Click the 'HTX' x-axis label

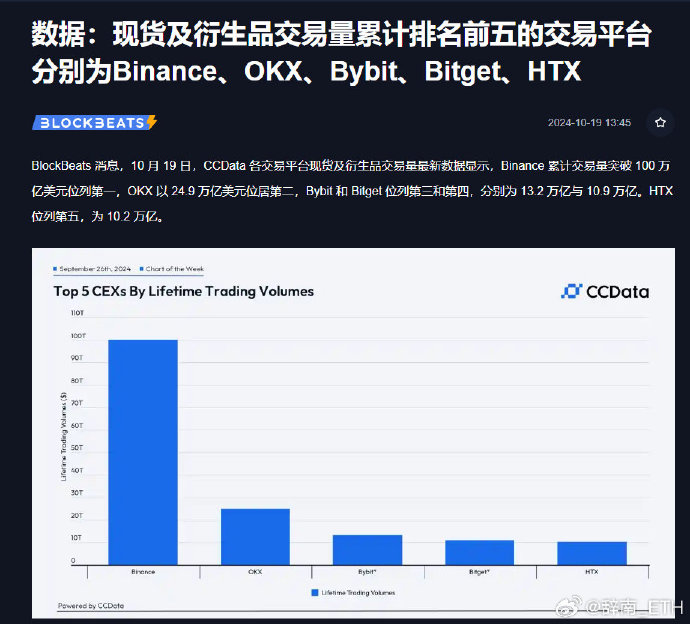[x=592, y=572]
